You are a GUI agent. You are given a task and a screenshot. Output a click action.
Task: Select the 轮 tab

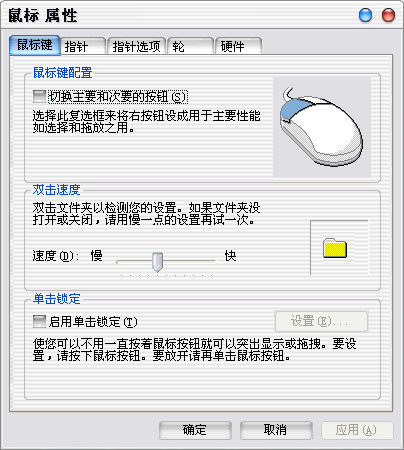click(190, 46)
